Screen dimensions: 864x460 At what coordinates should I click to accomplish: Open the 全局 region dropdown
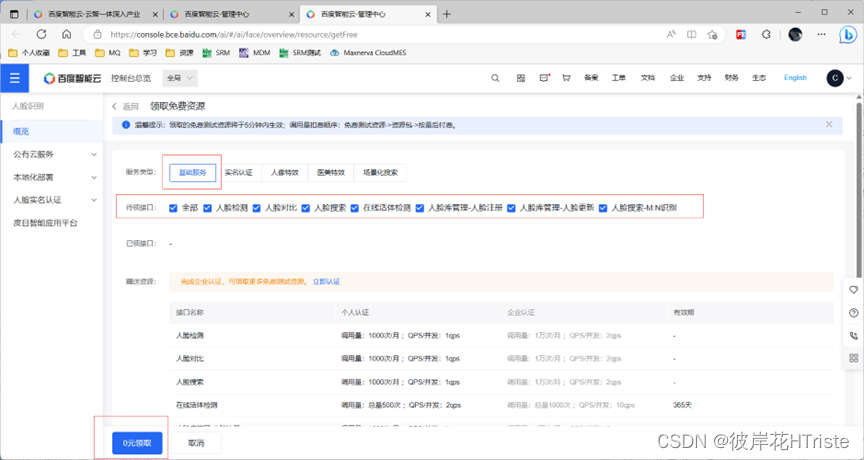click(x=180, y=78)
